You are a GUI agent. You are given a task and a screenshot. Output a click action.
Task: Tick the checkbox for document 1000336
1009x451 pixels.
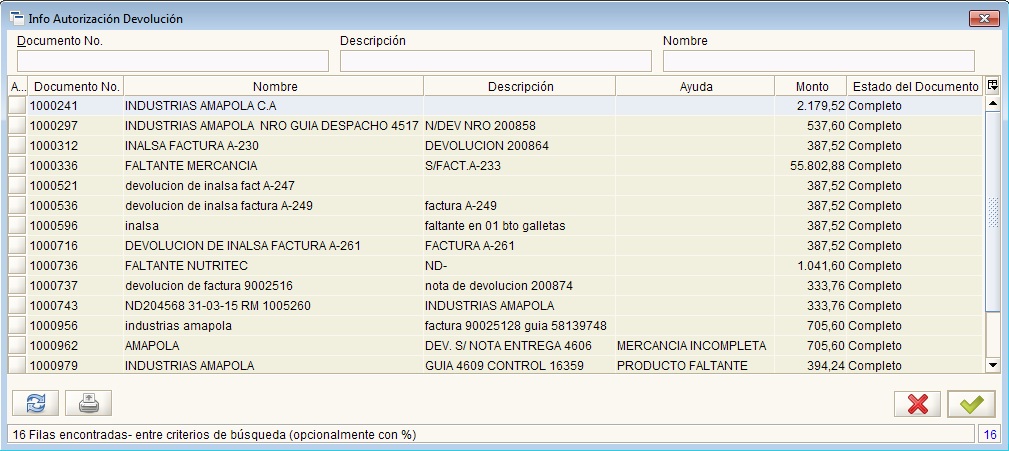pyautogui.click(x=17, y=165)
